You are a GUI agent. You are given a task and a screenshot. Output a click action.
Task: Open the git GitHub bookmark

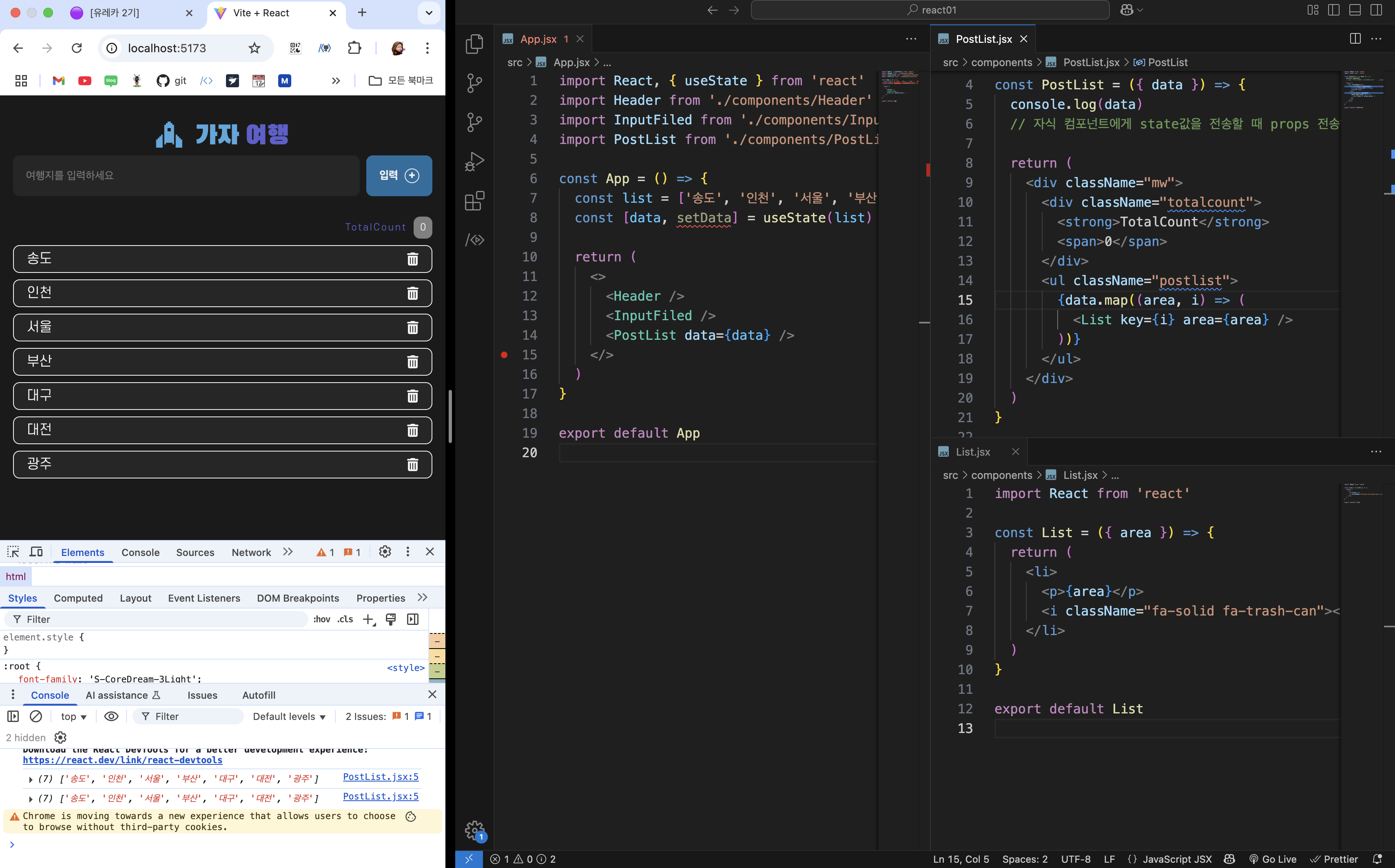[172, 80]
